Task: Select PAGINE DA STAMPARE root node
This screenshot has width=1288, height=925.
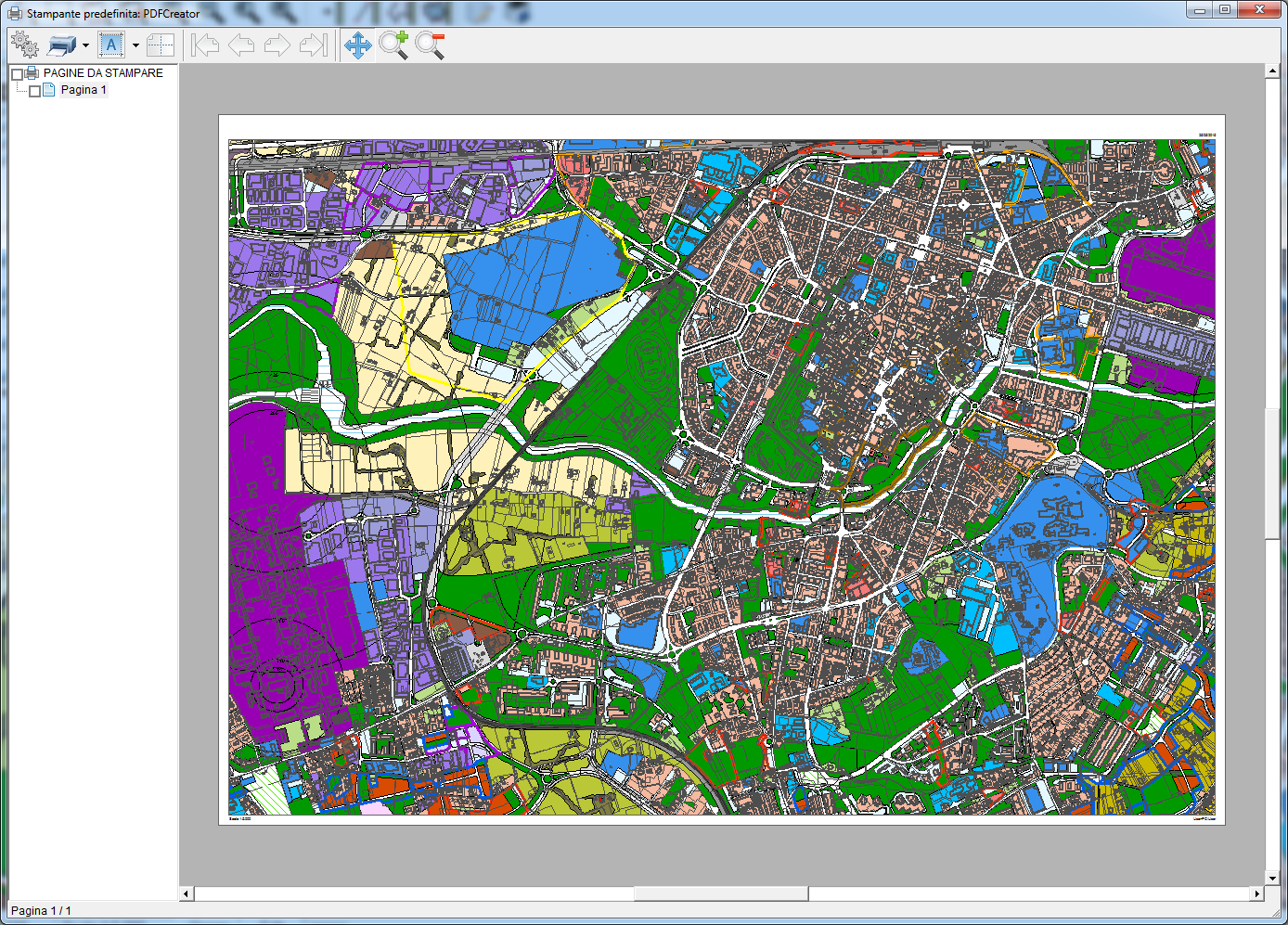Action: coord(103,72)
